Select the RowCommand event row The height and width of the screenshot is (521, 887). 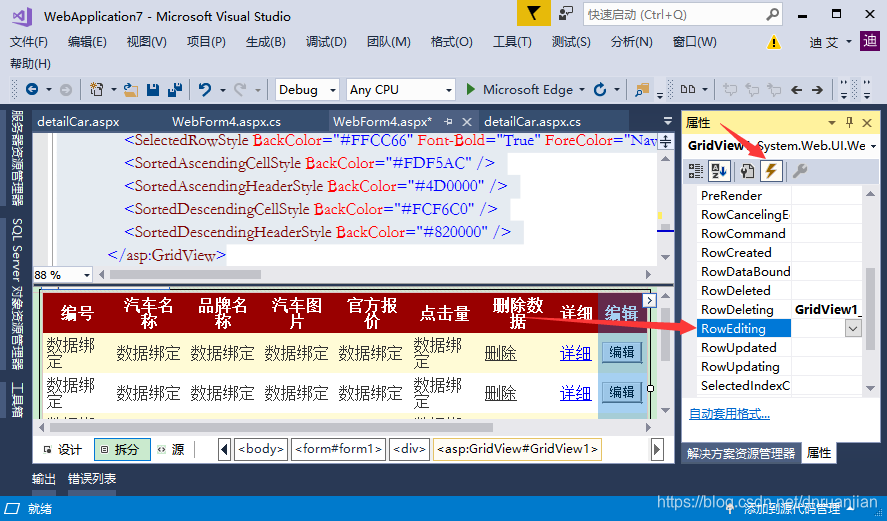pos(780,234)
